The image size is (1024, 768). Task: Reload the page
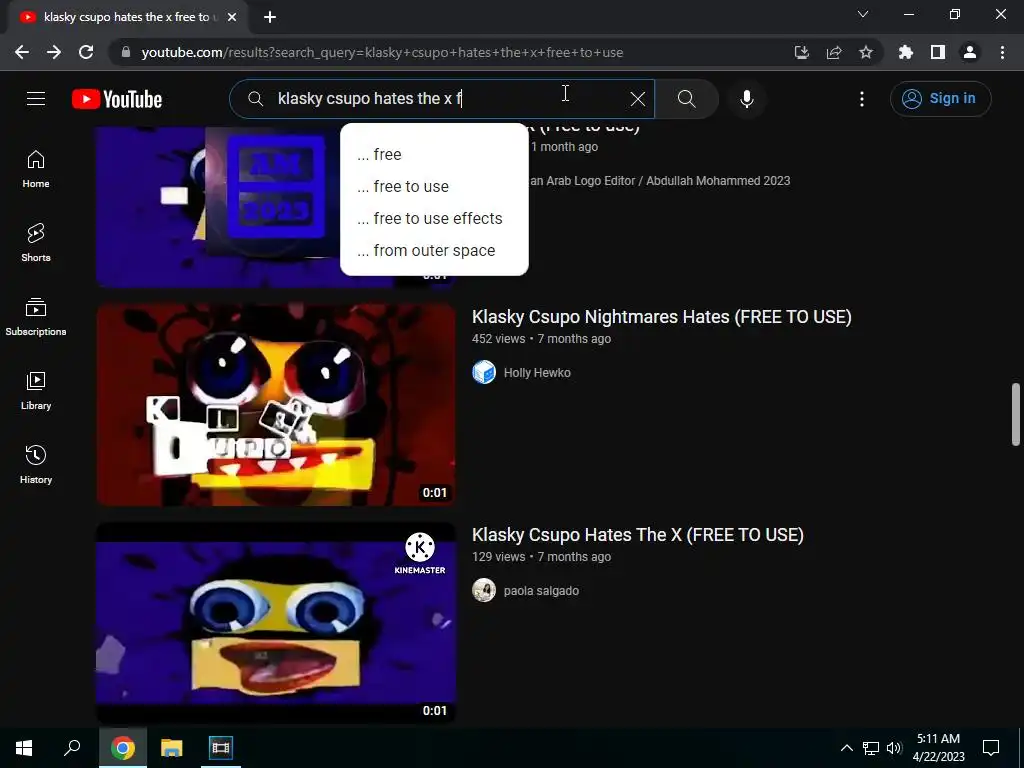tap(86, 52)
